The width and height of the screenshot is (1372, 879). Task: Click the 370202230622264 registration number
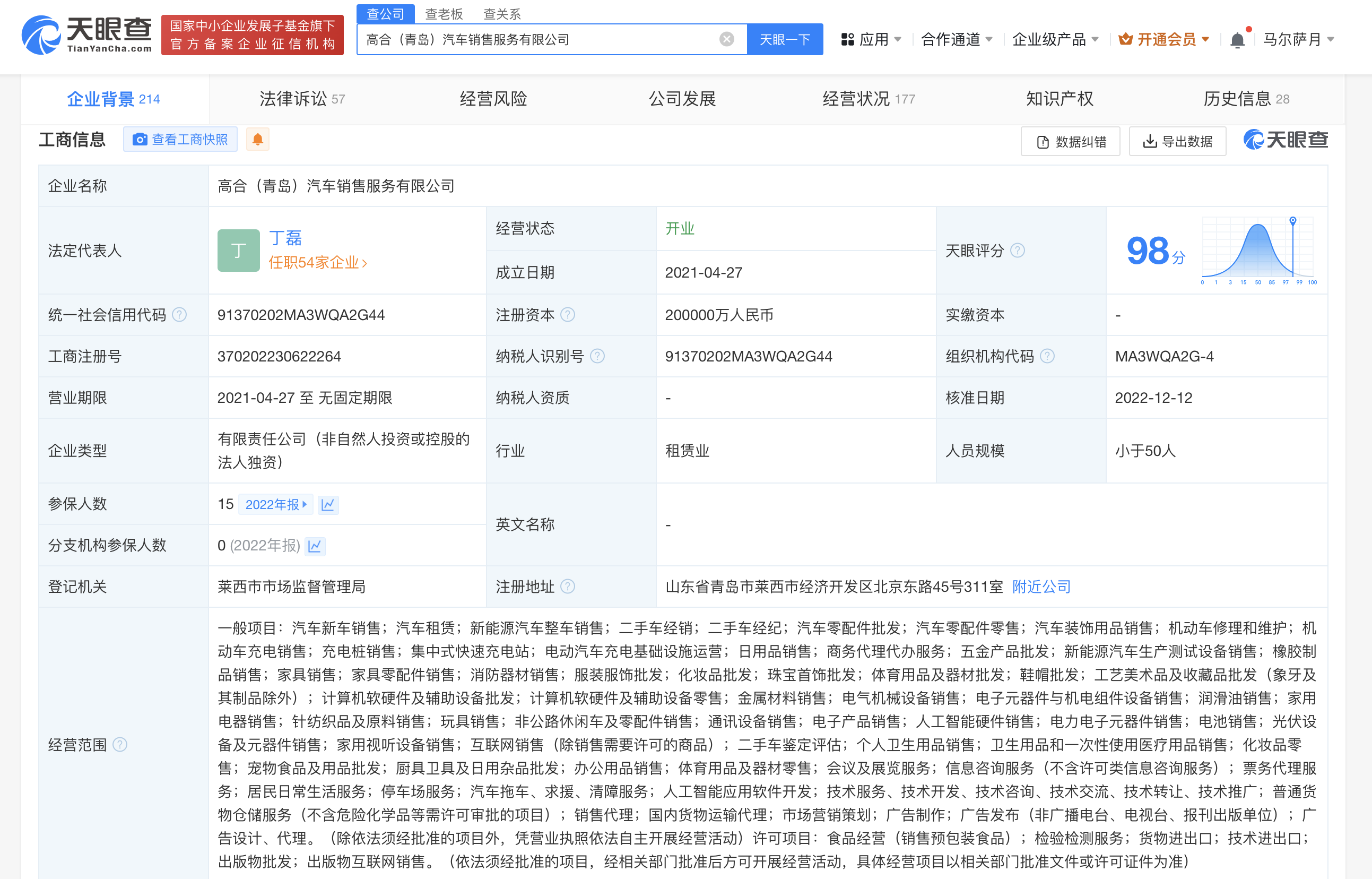[x=279, y=356]
